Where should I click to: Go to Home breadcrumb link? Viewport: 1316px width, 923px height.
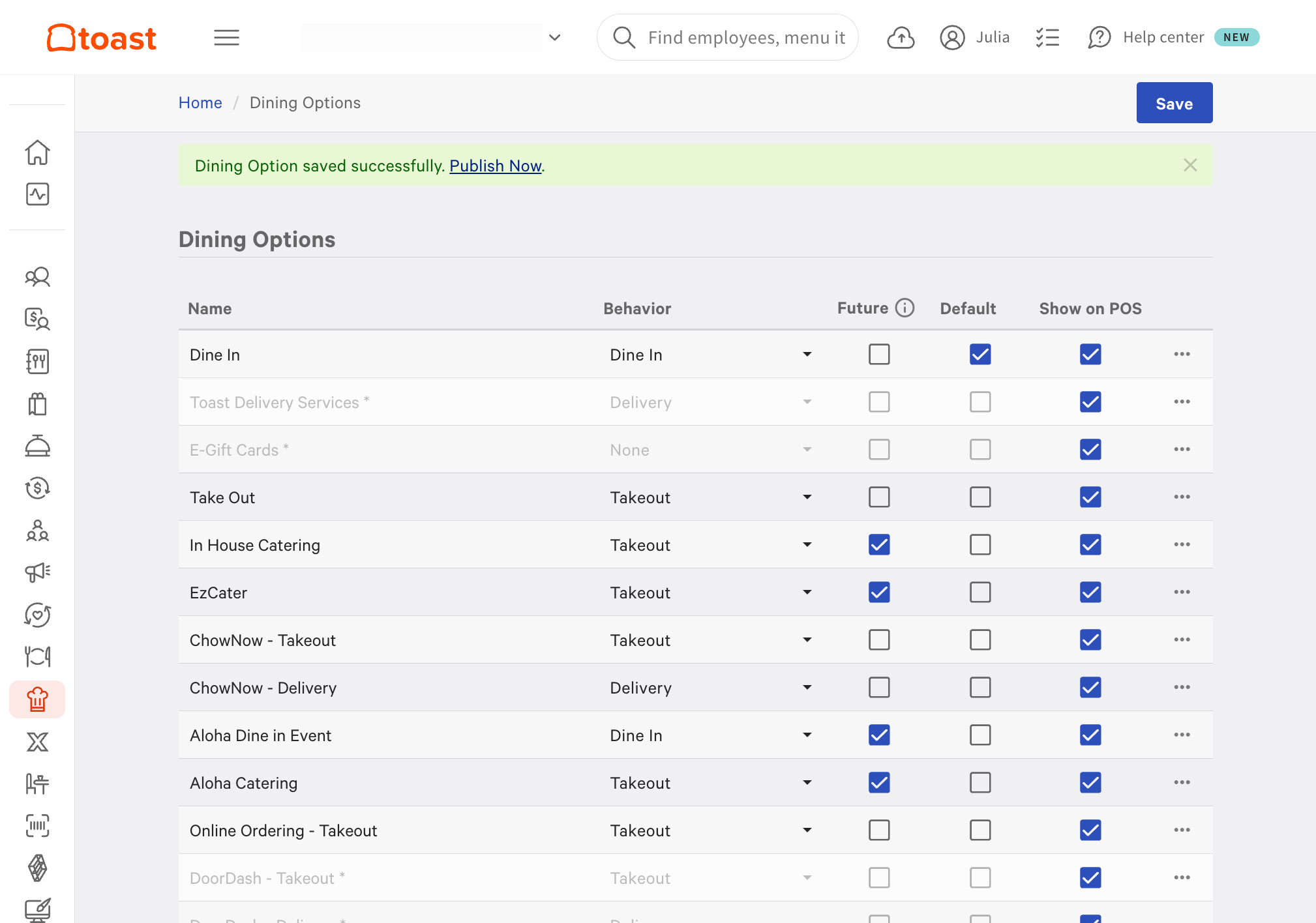click(200, 103)
